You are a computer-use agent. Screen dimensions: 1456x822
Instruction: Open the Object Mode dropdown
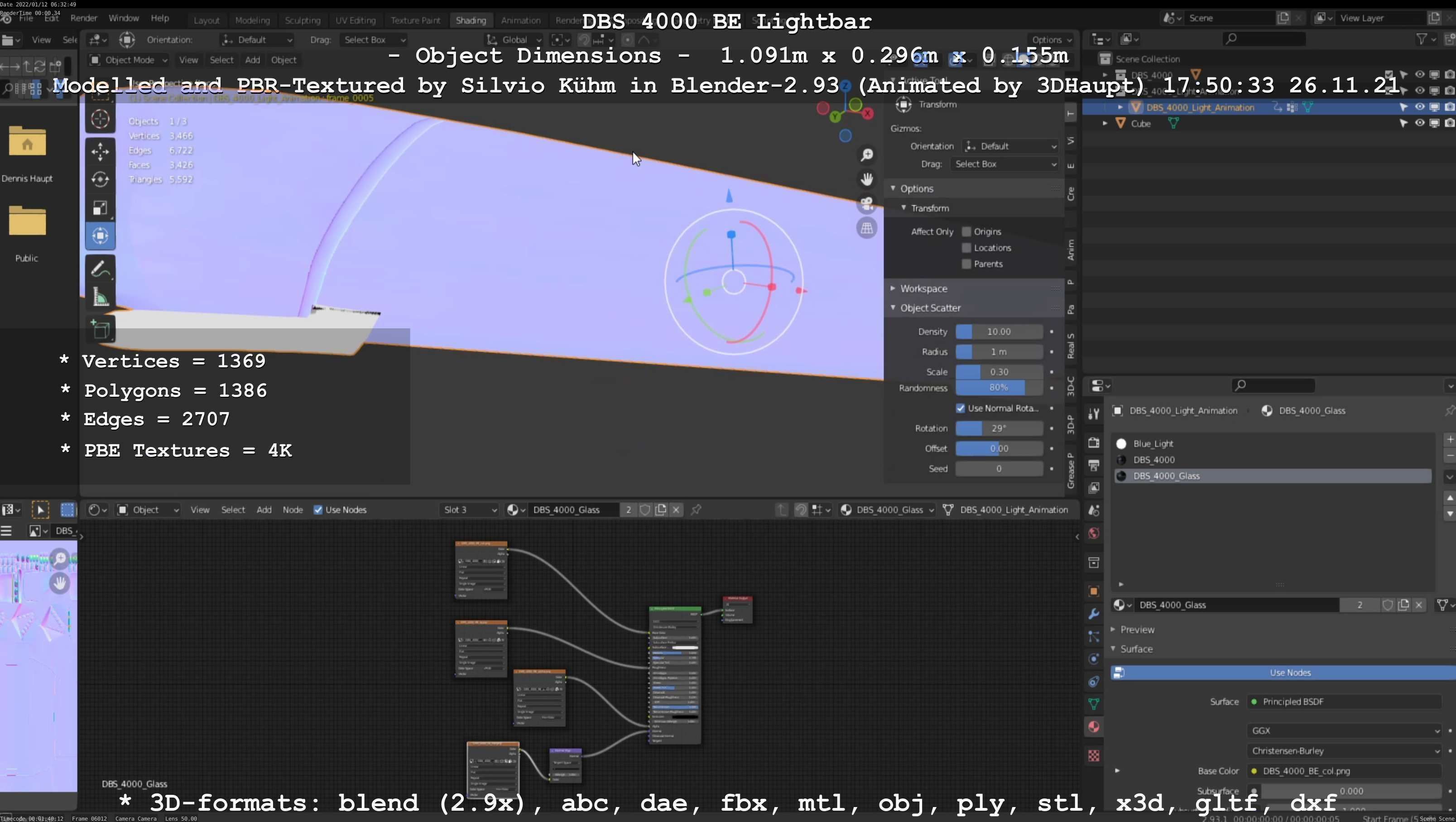click(129, 60)
